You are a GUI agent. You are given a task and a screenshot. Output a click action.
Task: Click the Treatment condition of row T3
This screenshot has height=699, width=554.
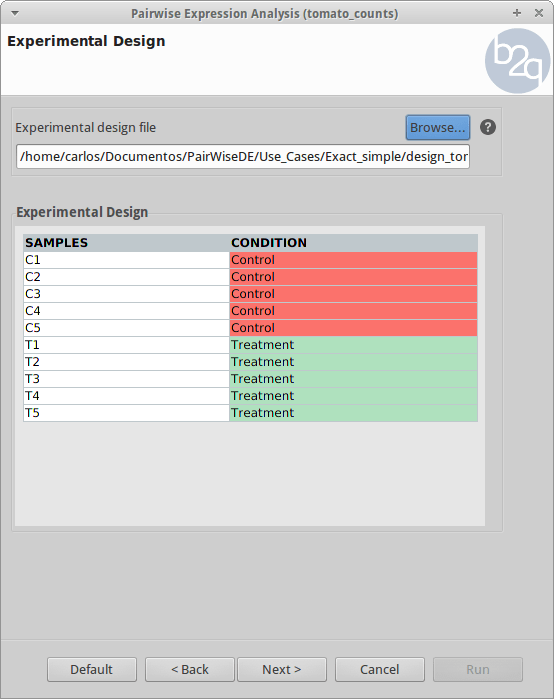(353, 379)
